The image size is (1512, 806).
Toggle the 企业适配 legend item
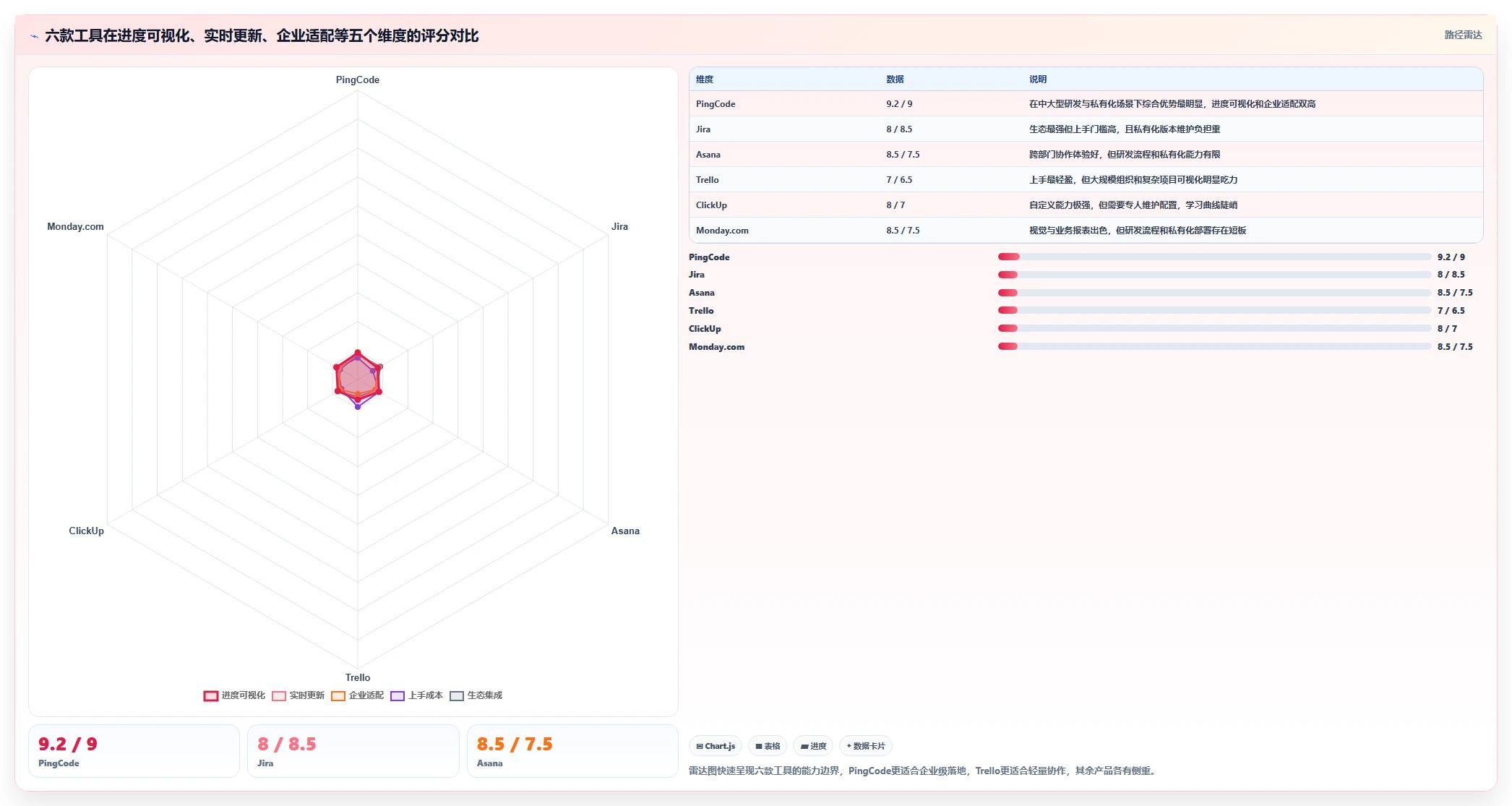[358, 695]
